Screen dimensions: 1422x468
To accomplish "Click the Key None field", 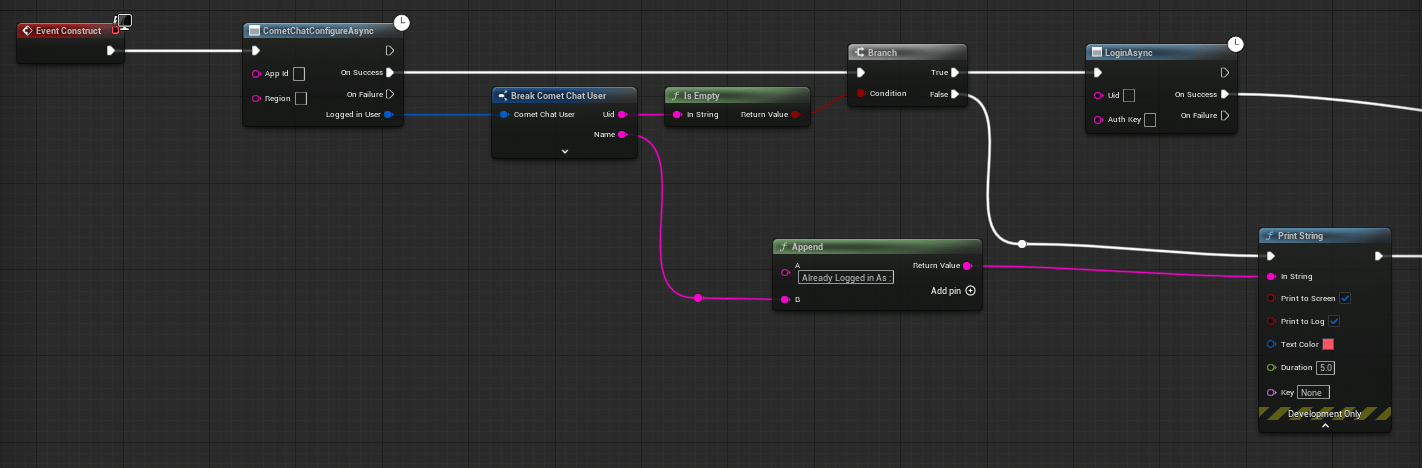I will (x=1313, y=392).
